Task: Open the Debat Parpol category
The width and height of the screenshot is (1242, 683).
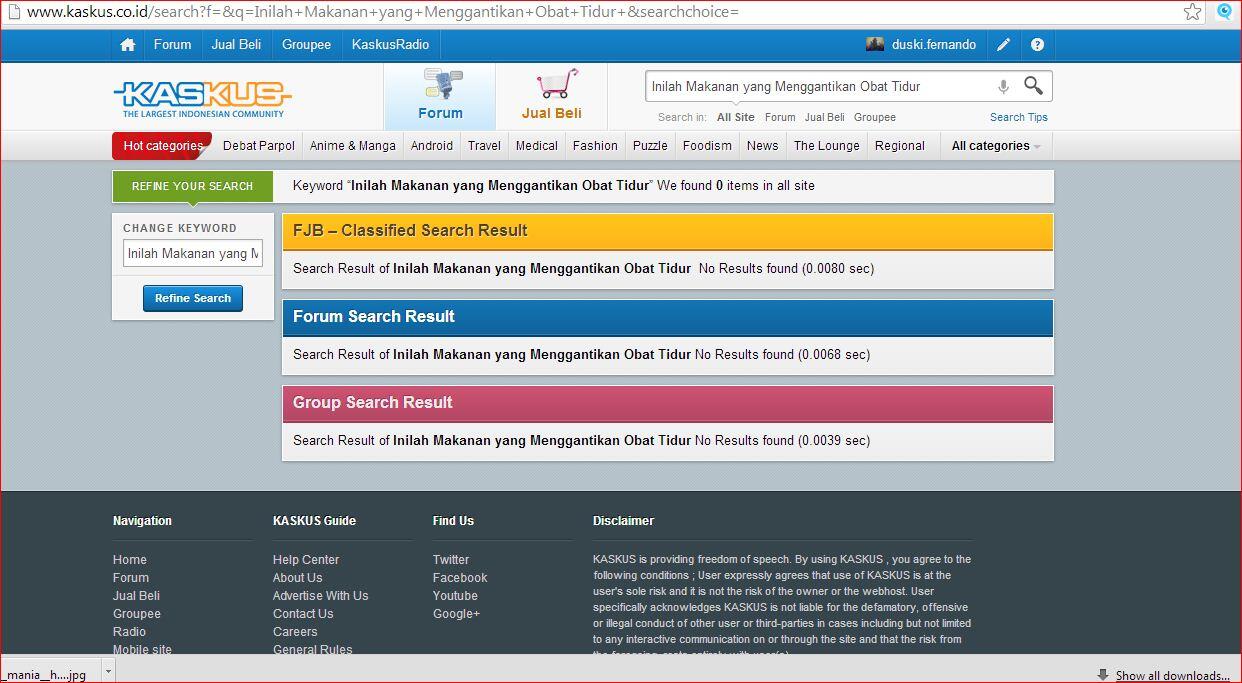Action: click(x=259, y=146)
